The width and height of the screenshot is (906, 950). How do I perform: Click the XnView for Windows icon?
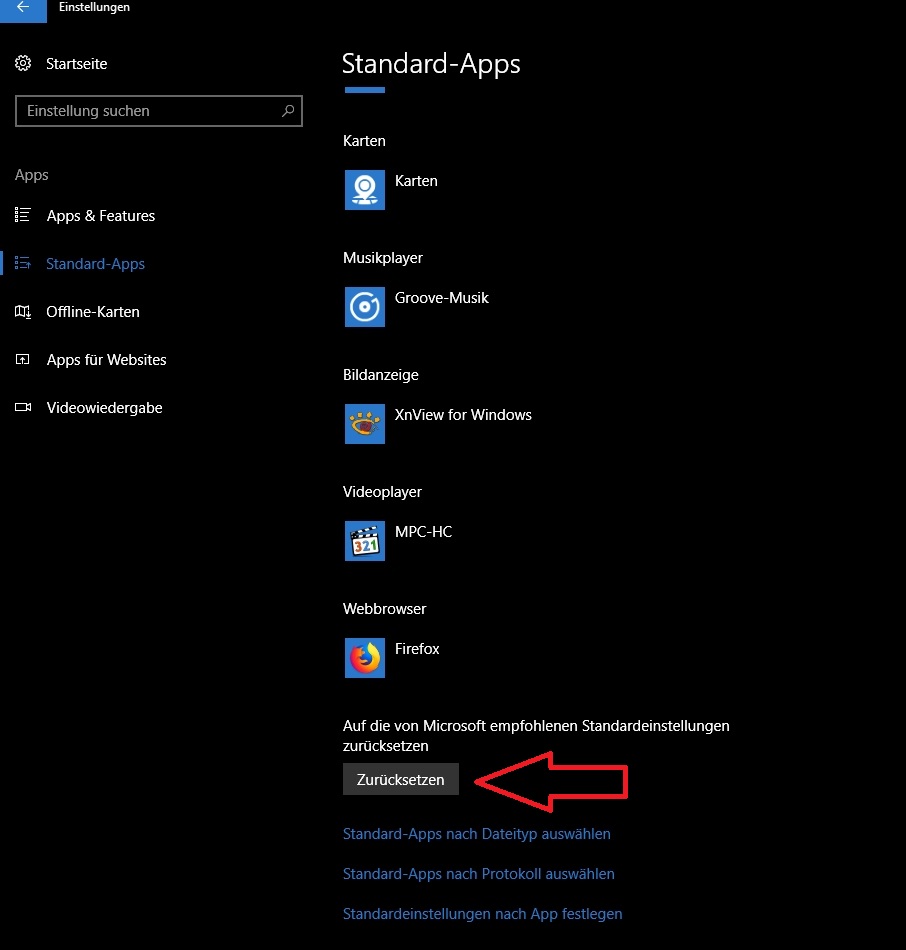click(364, 423)
